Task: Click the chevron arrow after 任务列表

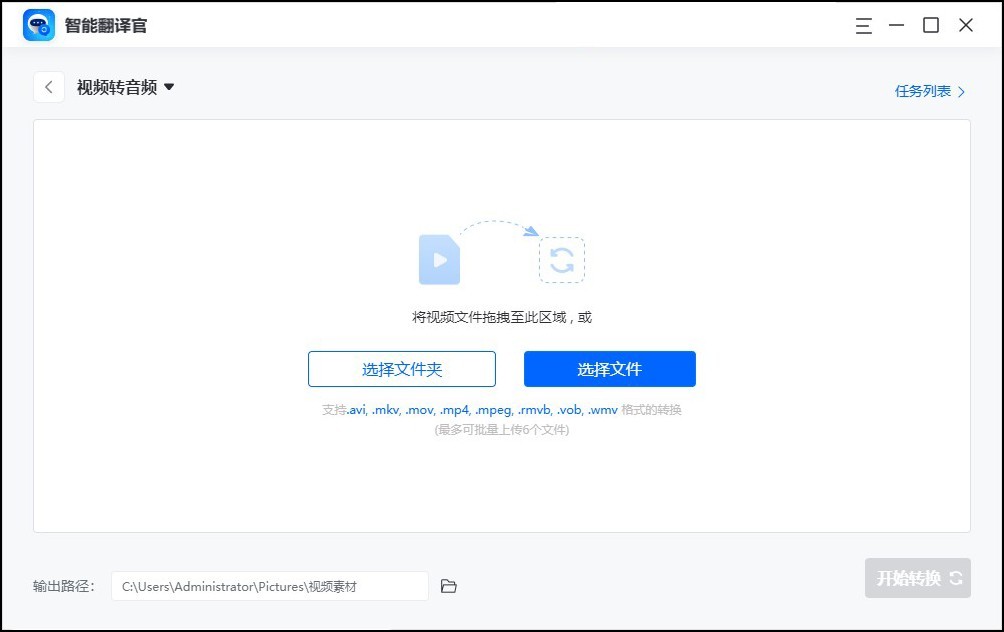Action: pos(962,89)
